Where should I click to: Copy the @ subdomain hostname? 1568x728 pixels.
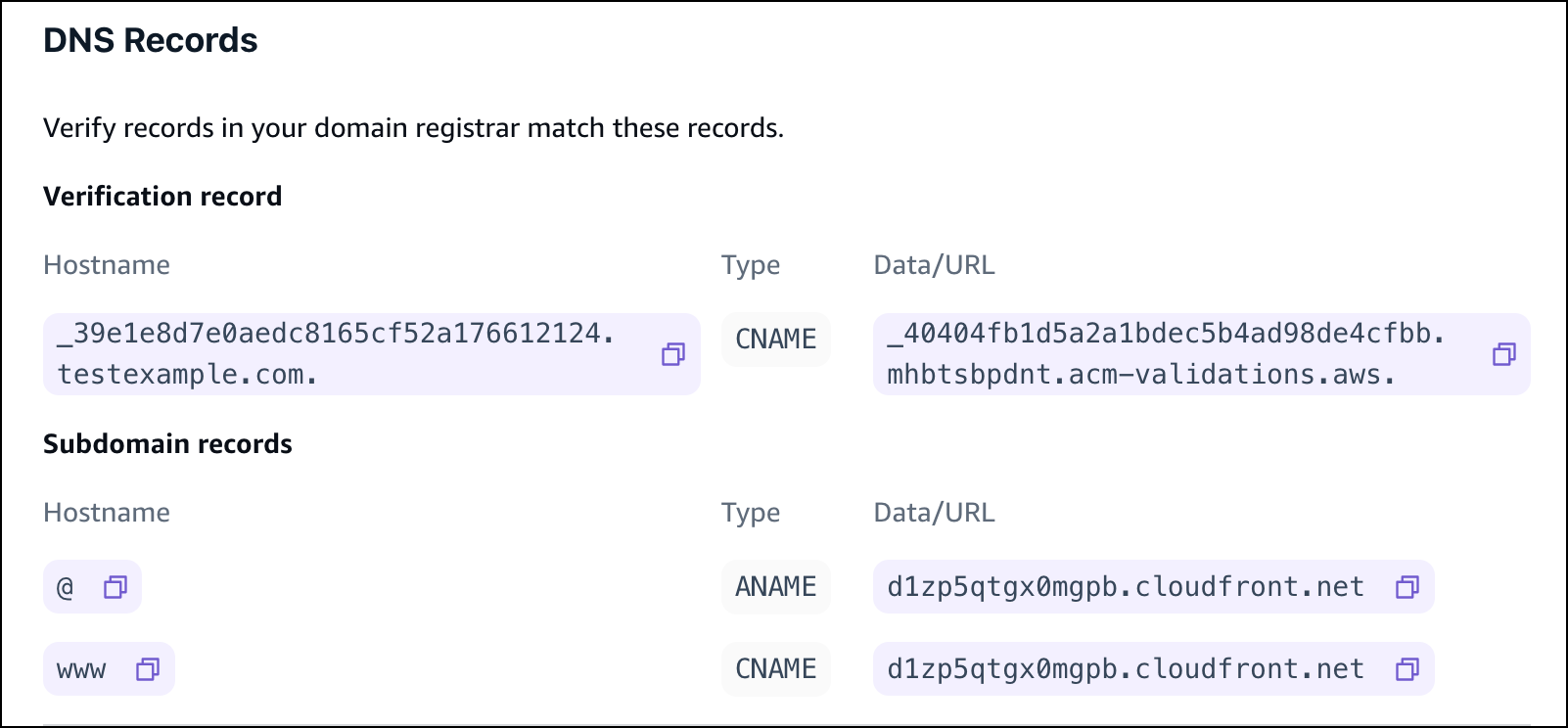(116, 587)
